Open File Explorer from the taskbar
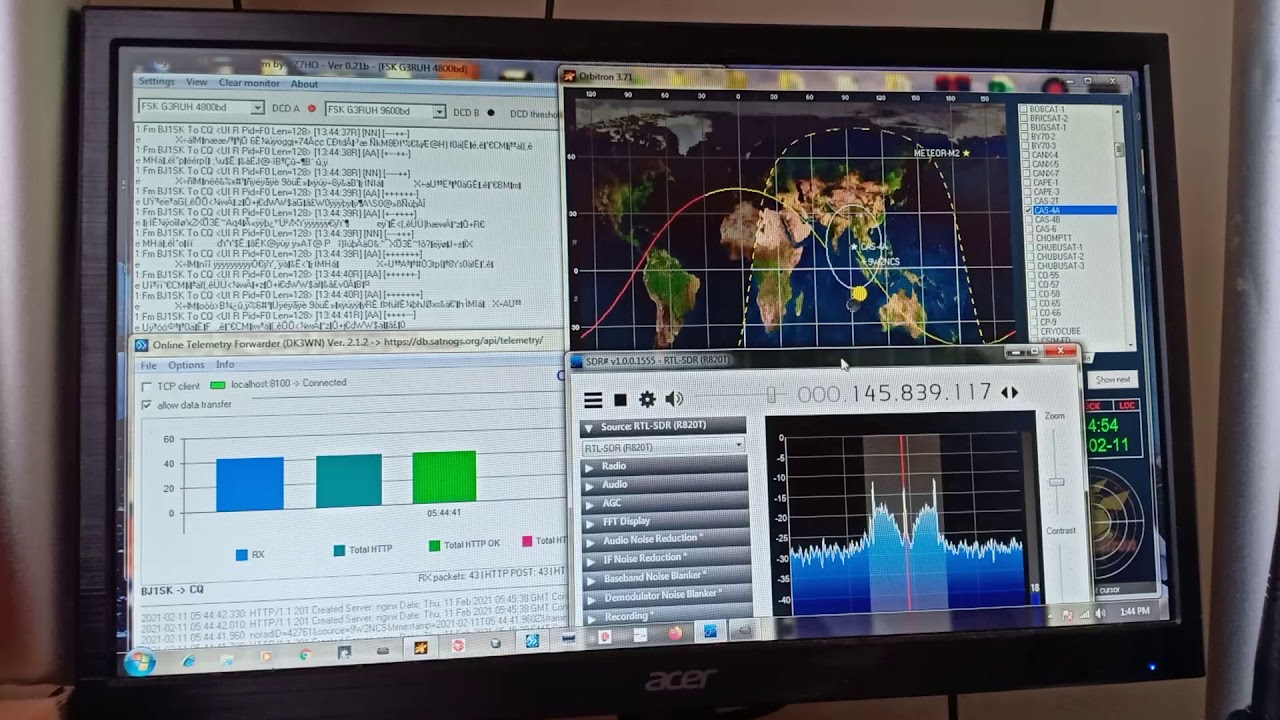 (227, 660)
